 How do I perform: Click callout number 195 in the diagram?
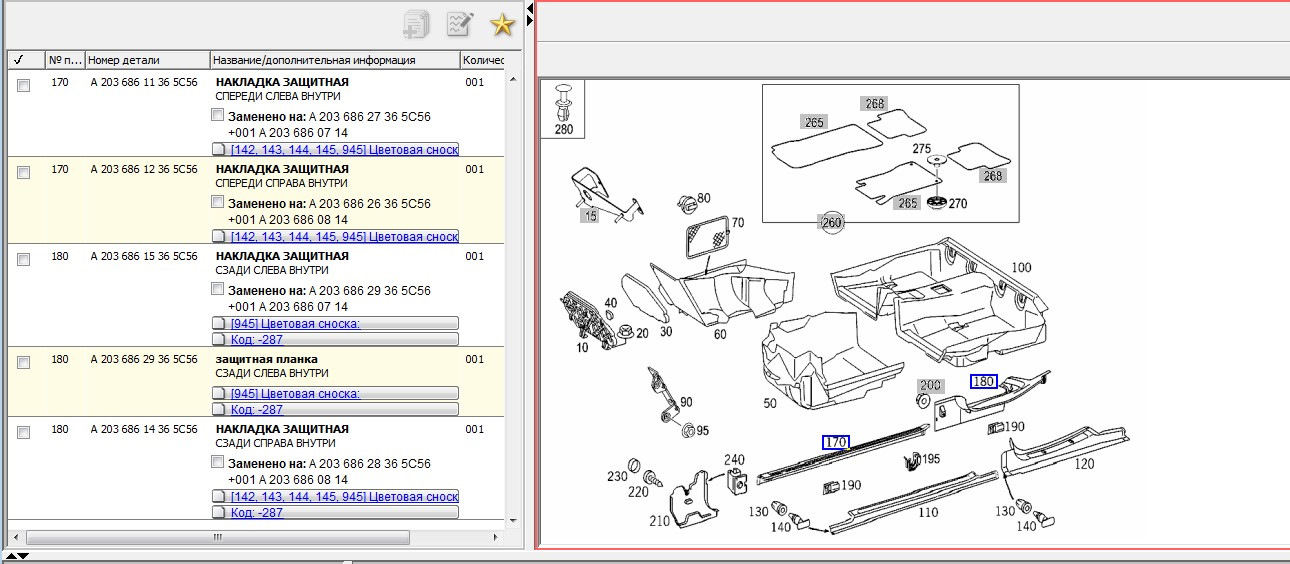tap(931, 459)
